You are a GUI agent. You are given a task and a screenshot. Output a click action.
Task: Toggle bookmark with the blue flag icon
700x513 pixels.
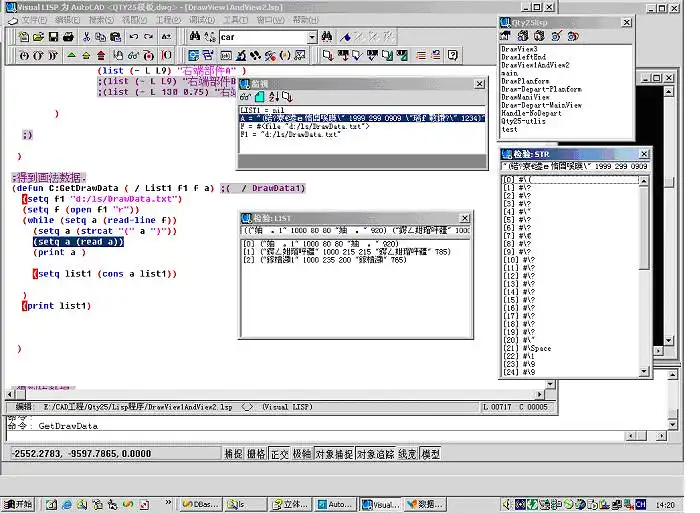click(345, 37)
